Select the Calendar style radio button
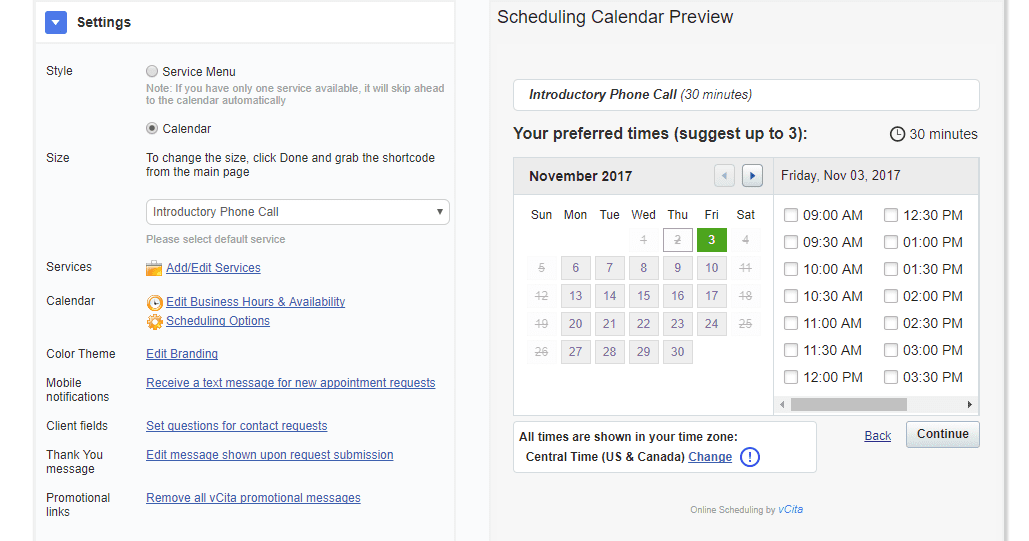 (152, 129)
